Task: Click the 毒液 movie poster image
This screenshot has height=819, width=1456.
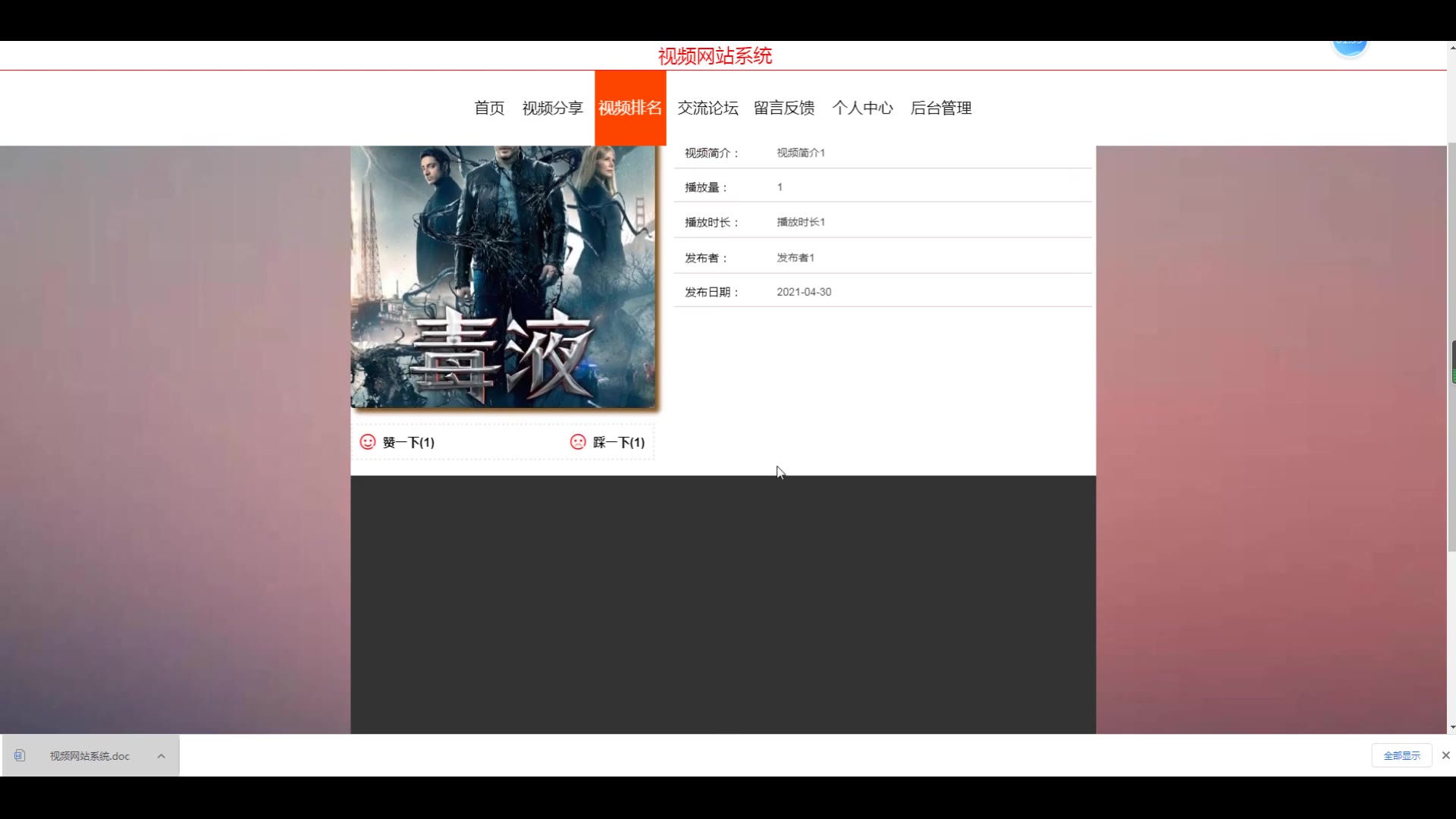Action: pos(504,277)
